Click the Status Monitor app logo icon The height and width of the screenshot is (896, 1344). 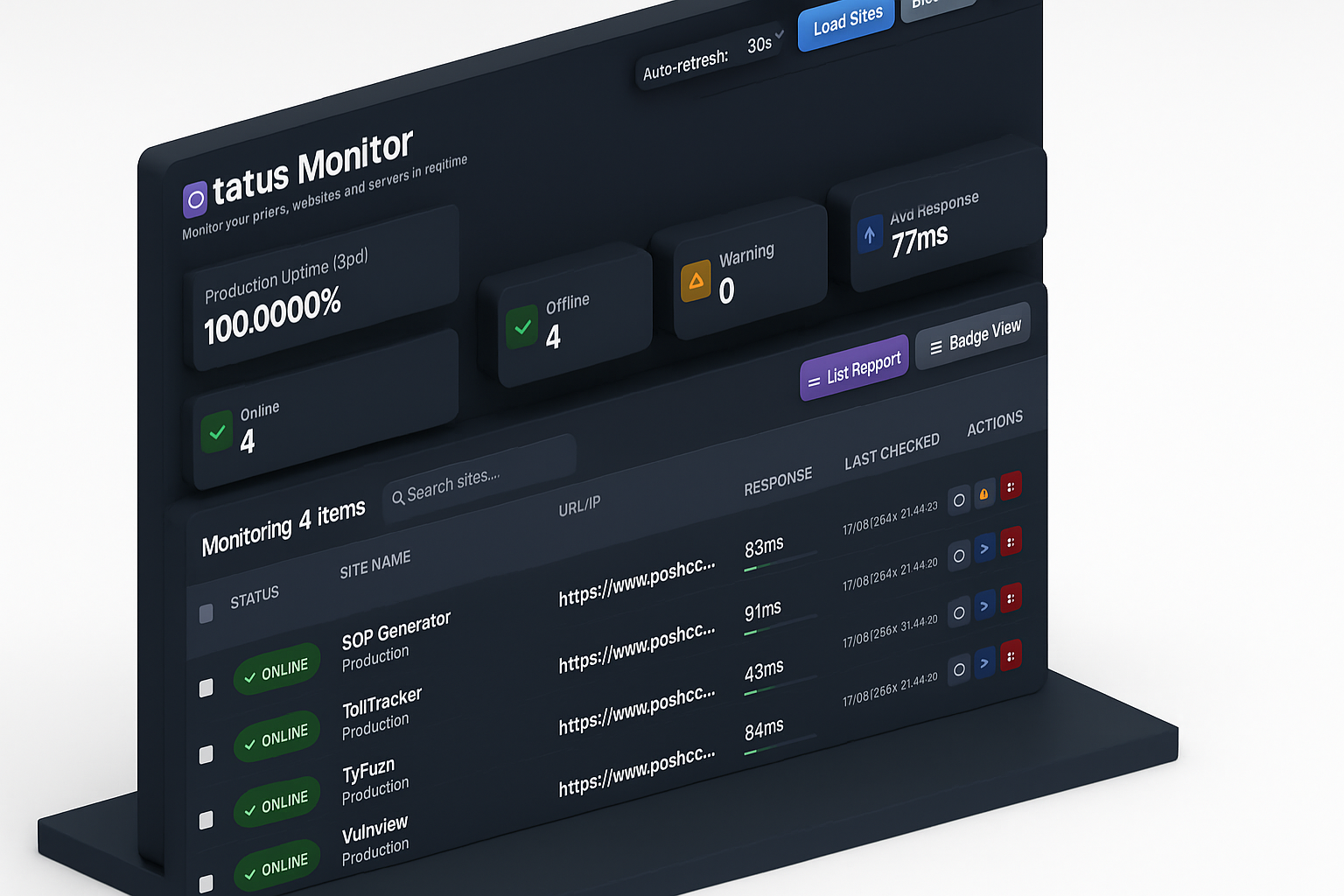click(x=194, y=199)
